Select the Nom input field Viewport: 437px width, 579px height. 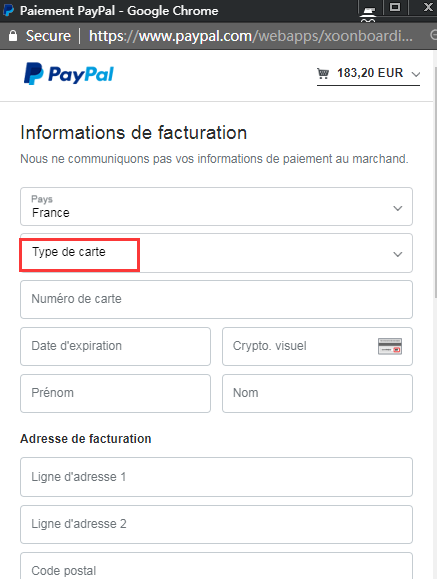317,393
